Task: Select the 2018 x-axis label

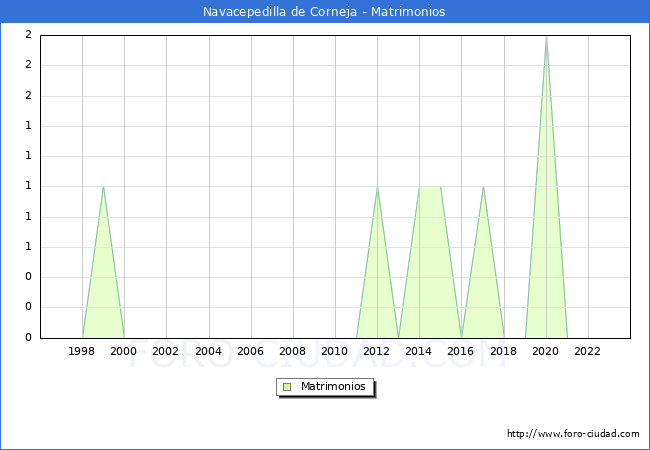Action: coord(504,351)
